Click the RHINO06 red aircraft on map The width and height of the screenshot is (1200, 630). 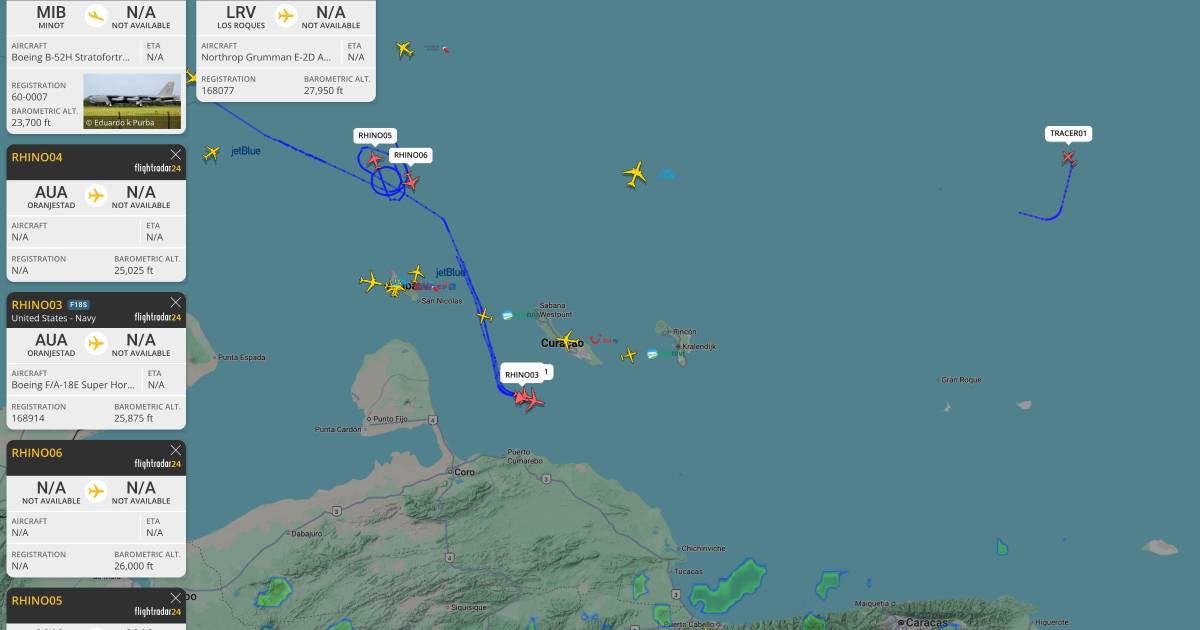(410, 182)
